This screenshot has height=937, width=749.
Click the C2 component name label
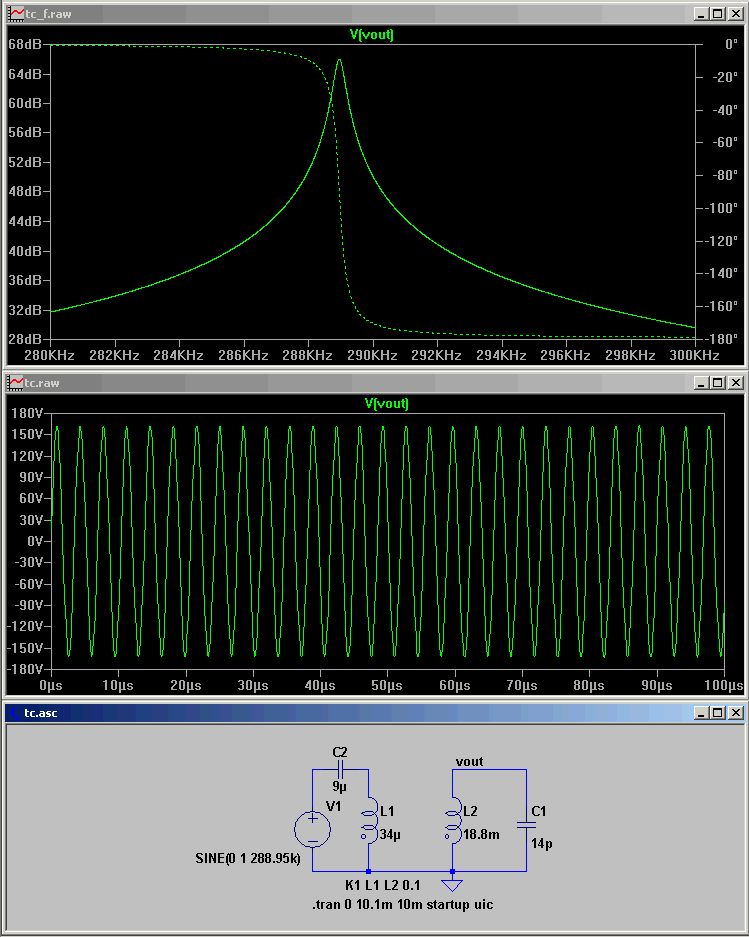[340, 752]
